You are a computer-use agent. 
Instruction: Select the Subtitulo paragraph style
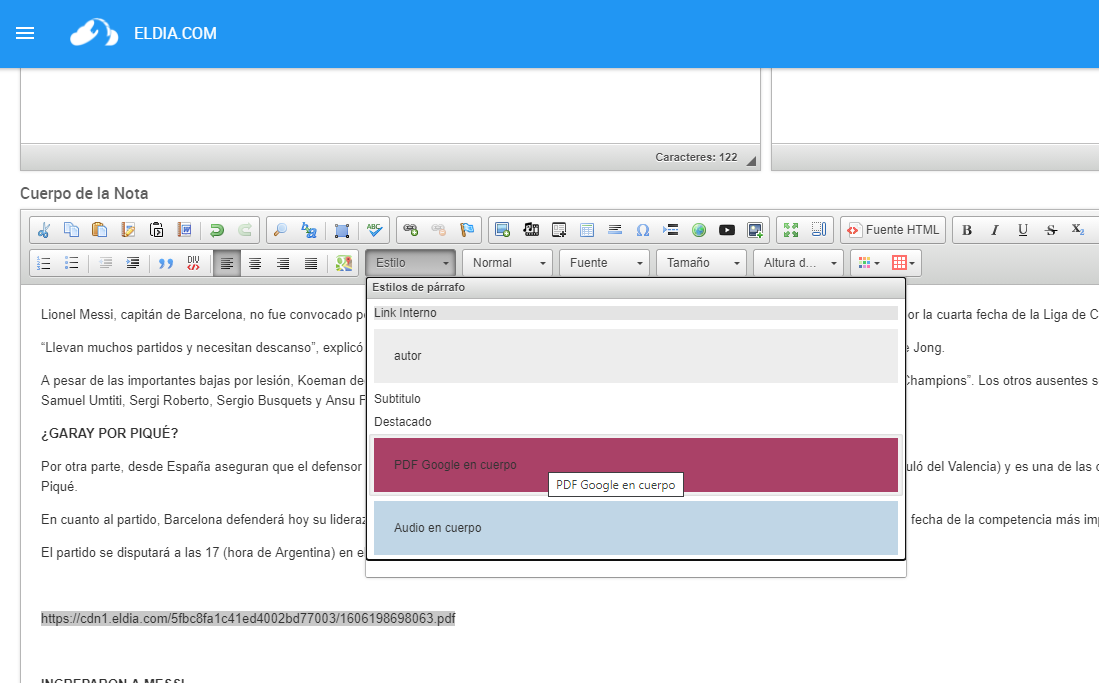397,399
